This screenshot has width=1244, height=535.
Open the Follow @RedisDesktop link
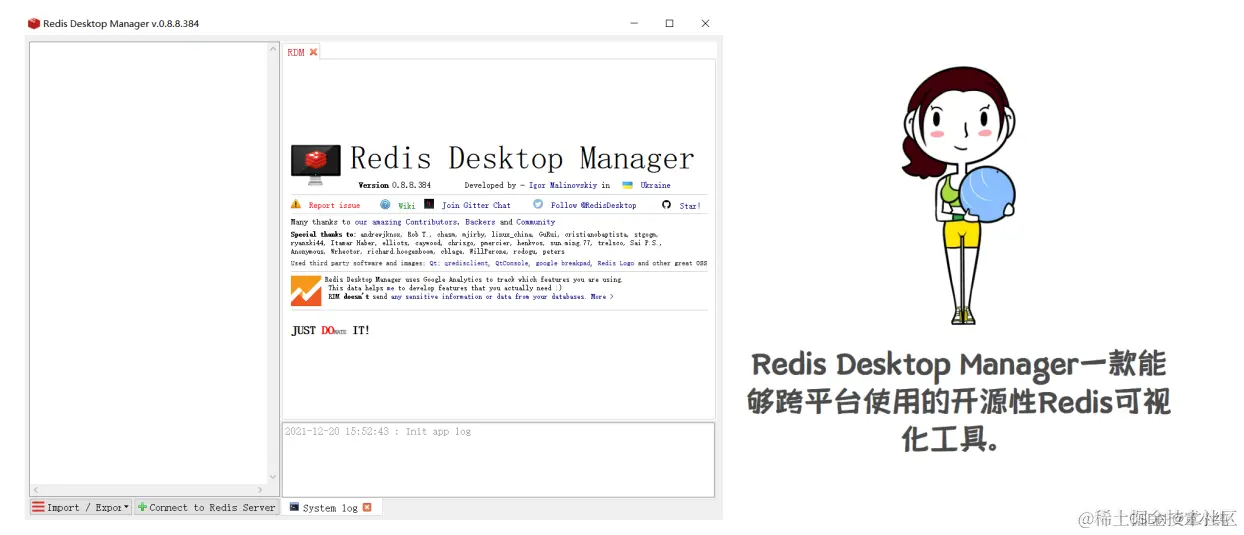[593, 205]
